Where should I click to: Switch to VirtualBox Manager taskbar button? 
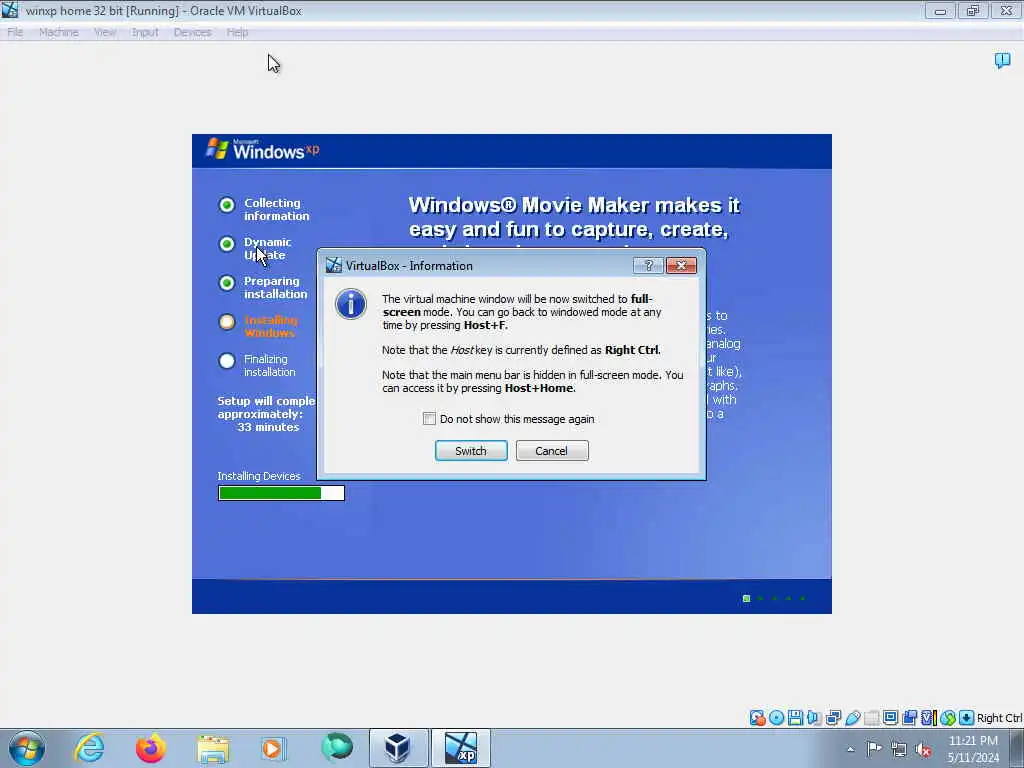point(398,748)
